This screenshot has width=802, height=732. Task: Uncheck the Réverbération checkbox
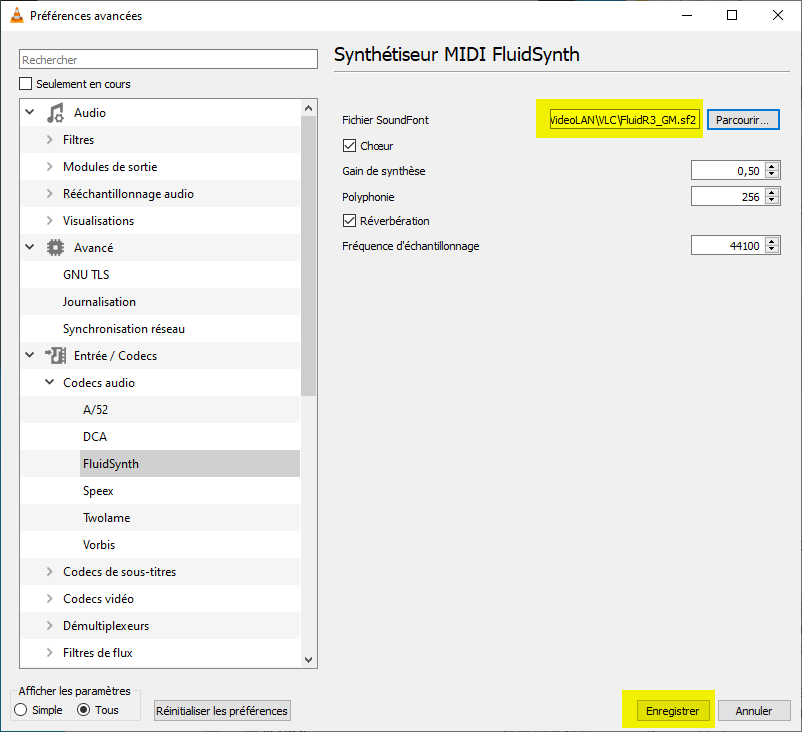point(349,220)
